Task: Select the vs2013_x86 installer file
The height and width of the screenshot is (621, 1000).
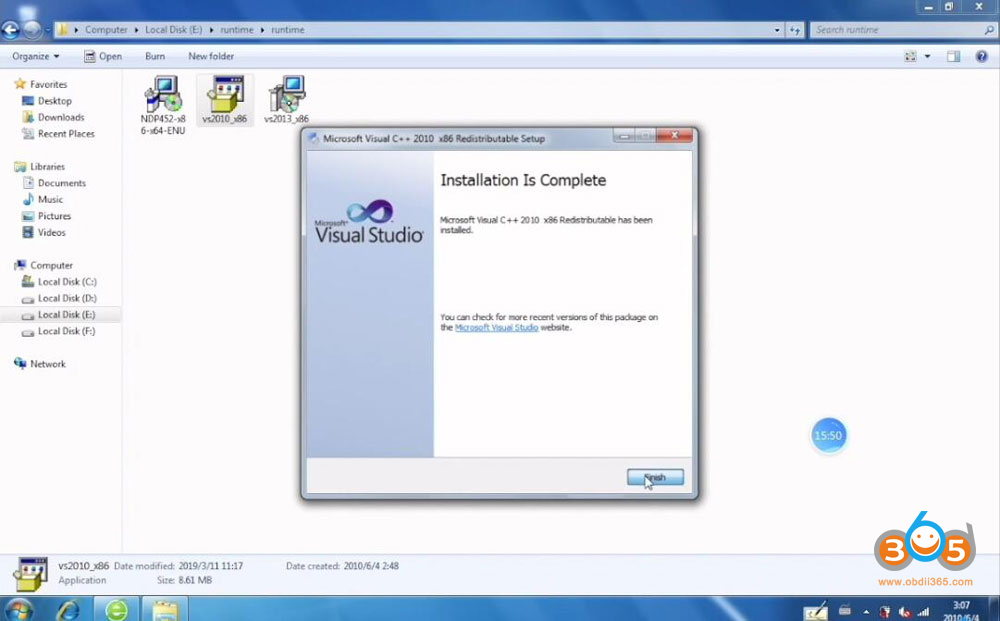Action: click(x=286, y=99)
